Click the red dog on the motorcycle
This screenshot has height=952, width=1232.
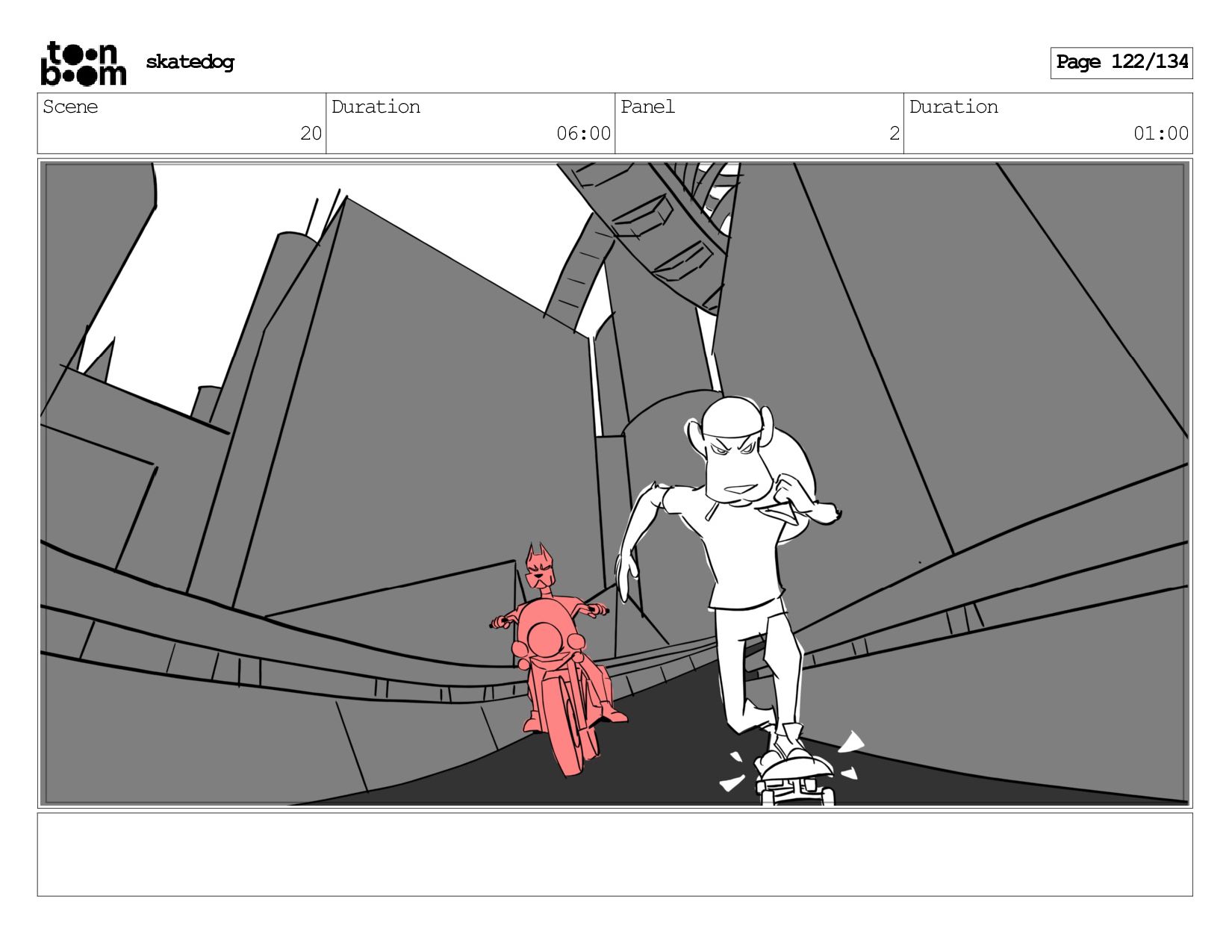(x=560, y=660)
